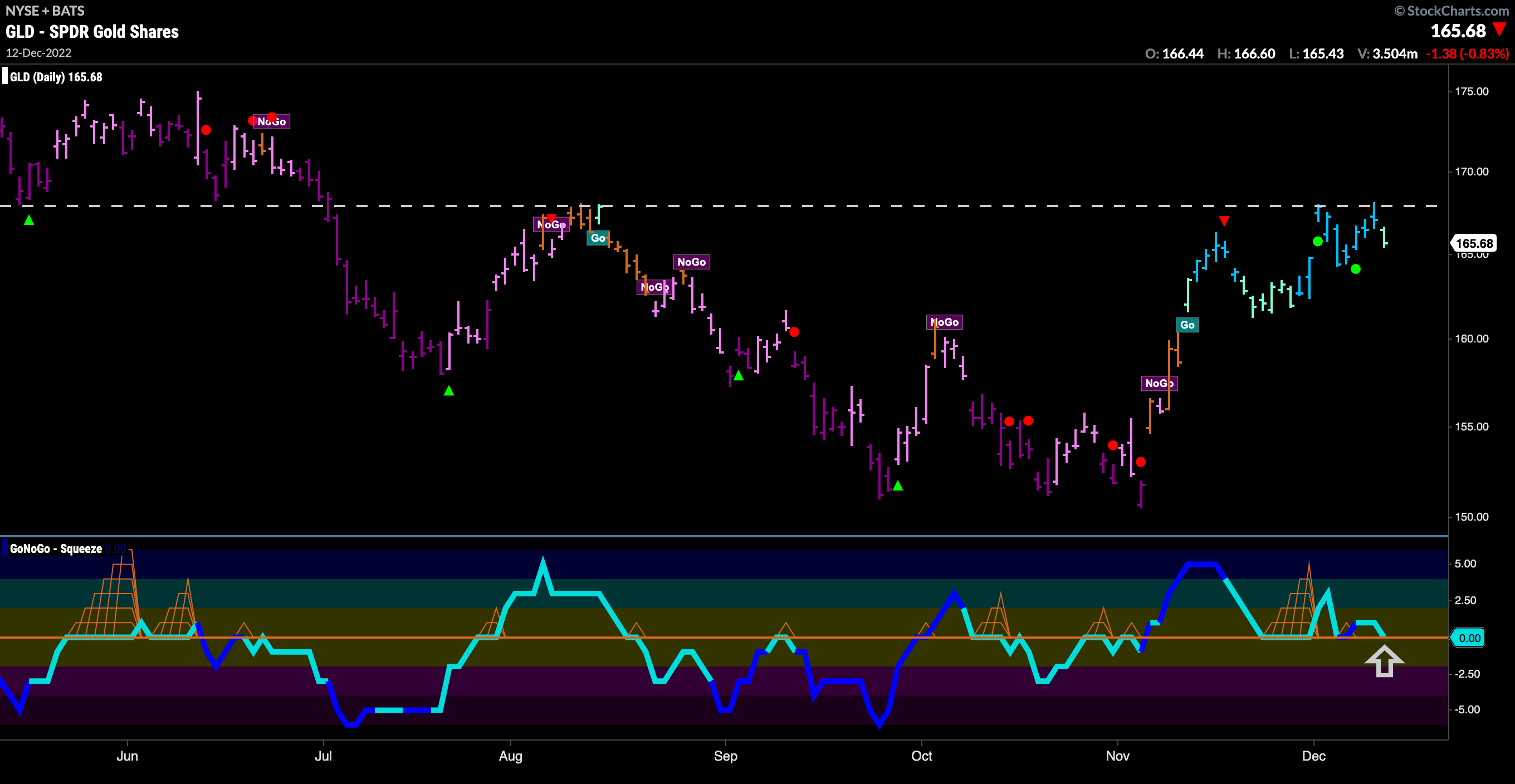Click the volume value V: 3.504m
The image size is (1515, 784).
coord(1387,53)
